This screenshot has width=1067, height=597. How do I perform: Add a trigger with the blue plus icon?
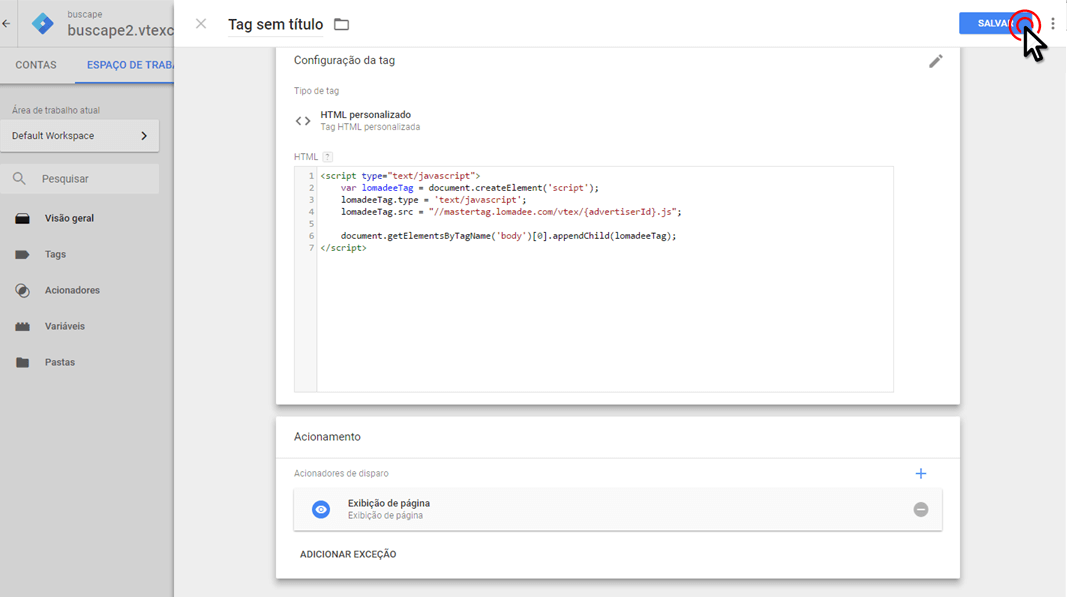921,473
